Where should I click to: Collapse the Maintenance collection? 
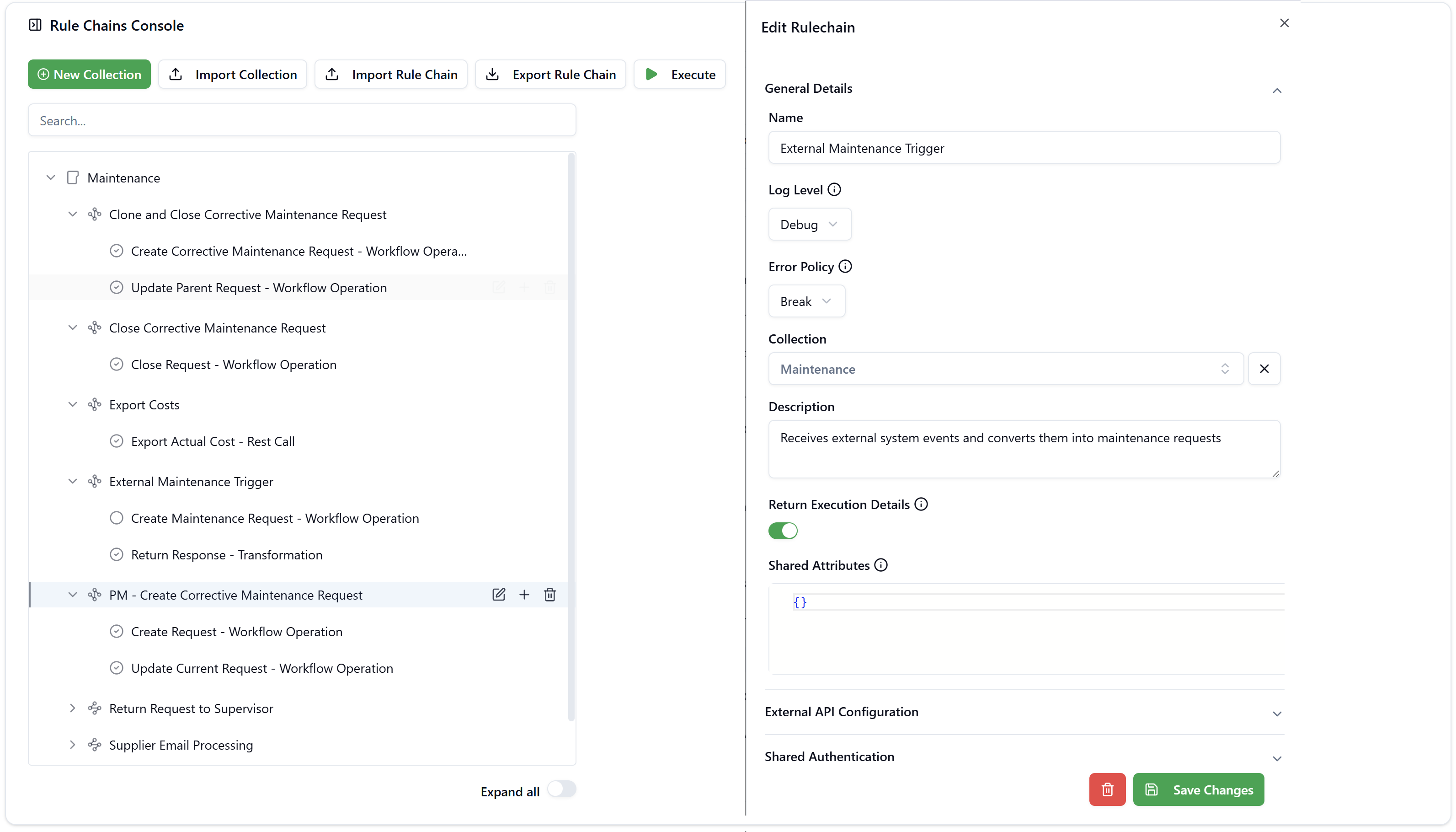[51, 178]
